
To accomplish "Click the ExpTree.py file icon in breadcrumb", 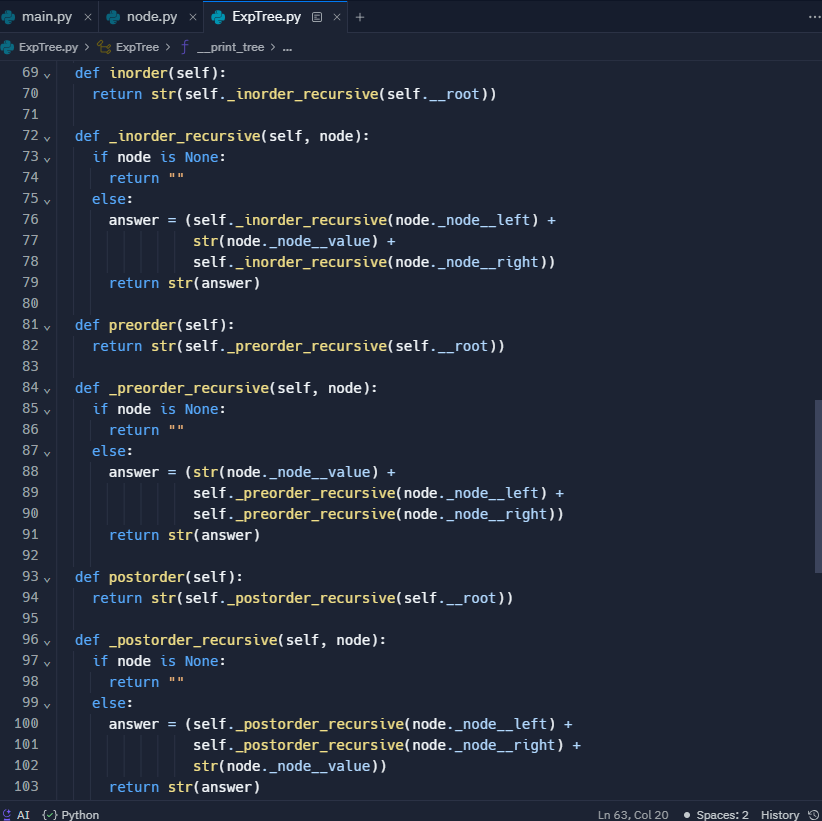I will [x=9, y=46].
